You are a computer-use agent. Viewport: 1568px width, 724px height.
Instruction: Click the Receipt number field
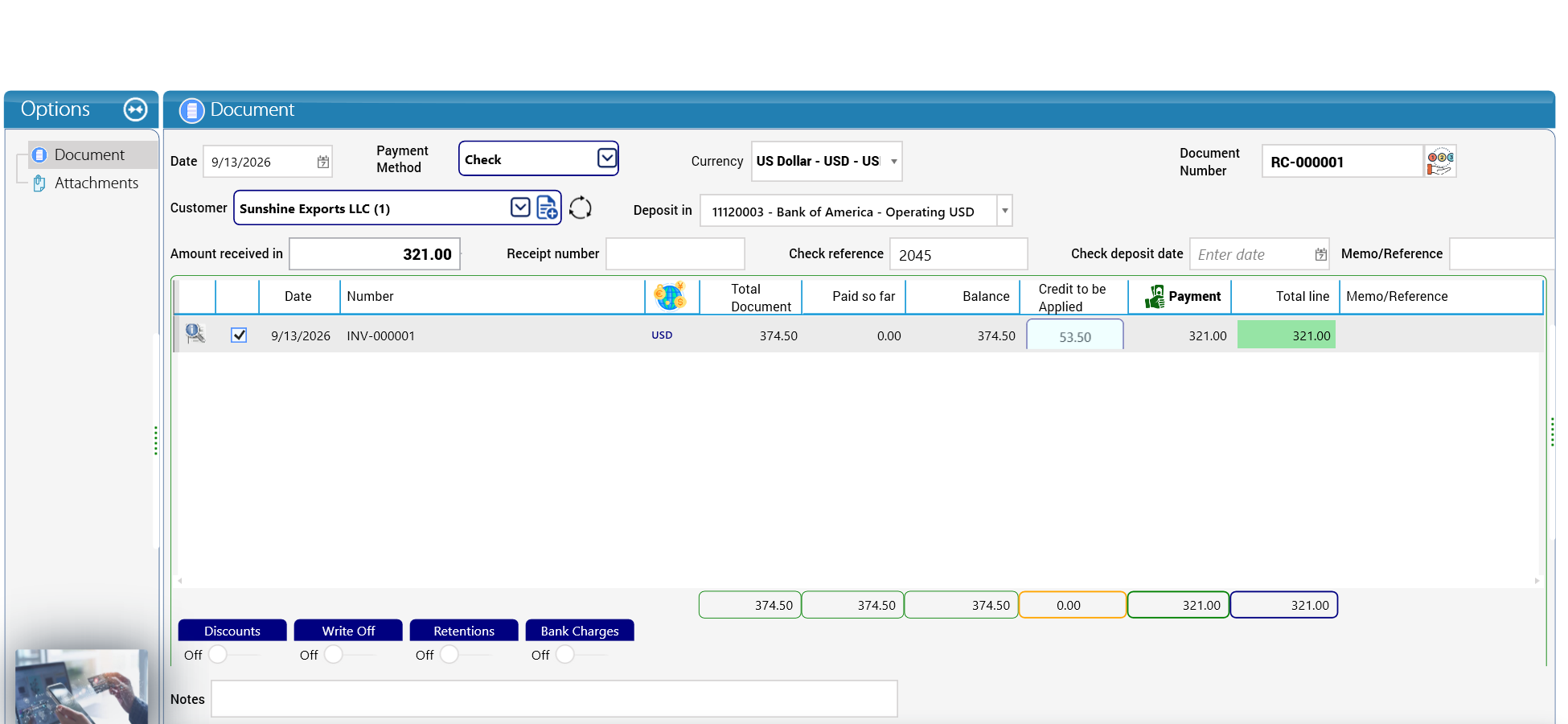675,254
